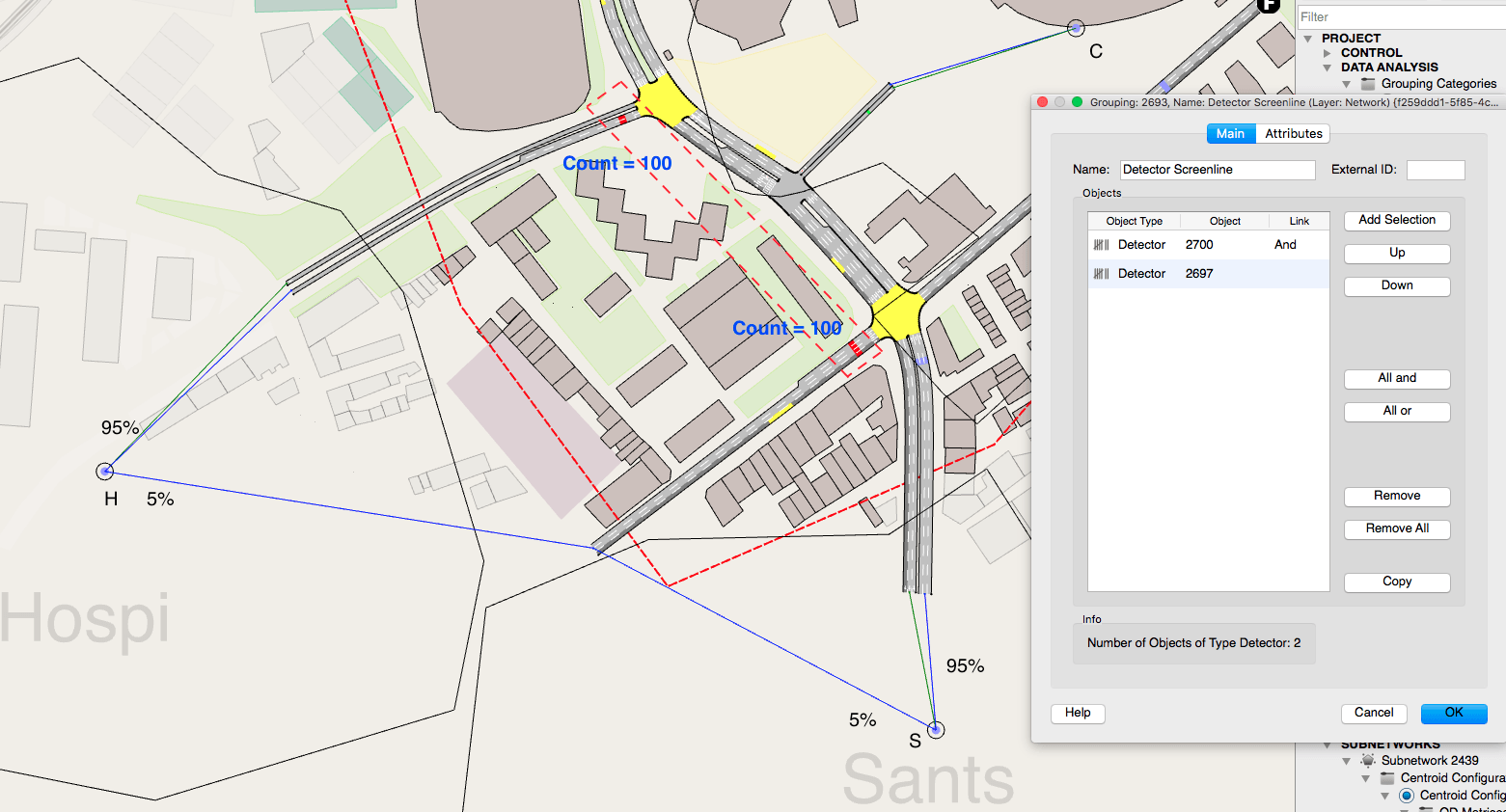Click the Add Selection button
Image resolution: width=1506 pixels, height=812 pixels.
tap(1397, 220)
